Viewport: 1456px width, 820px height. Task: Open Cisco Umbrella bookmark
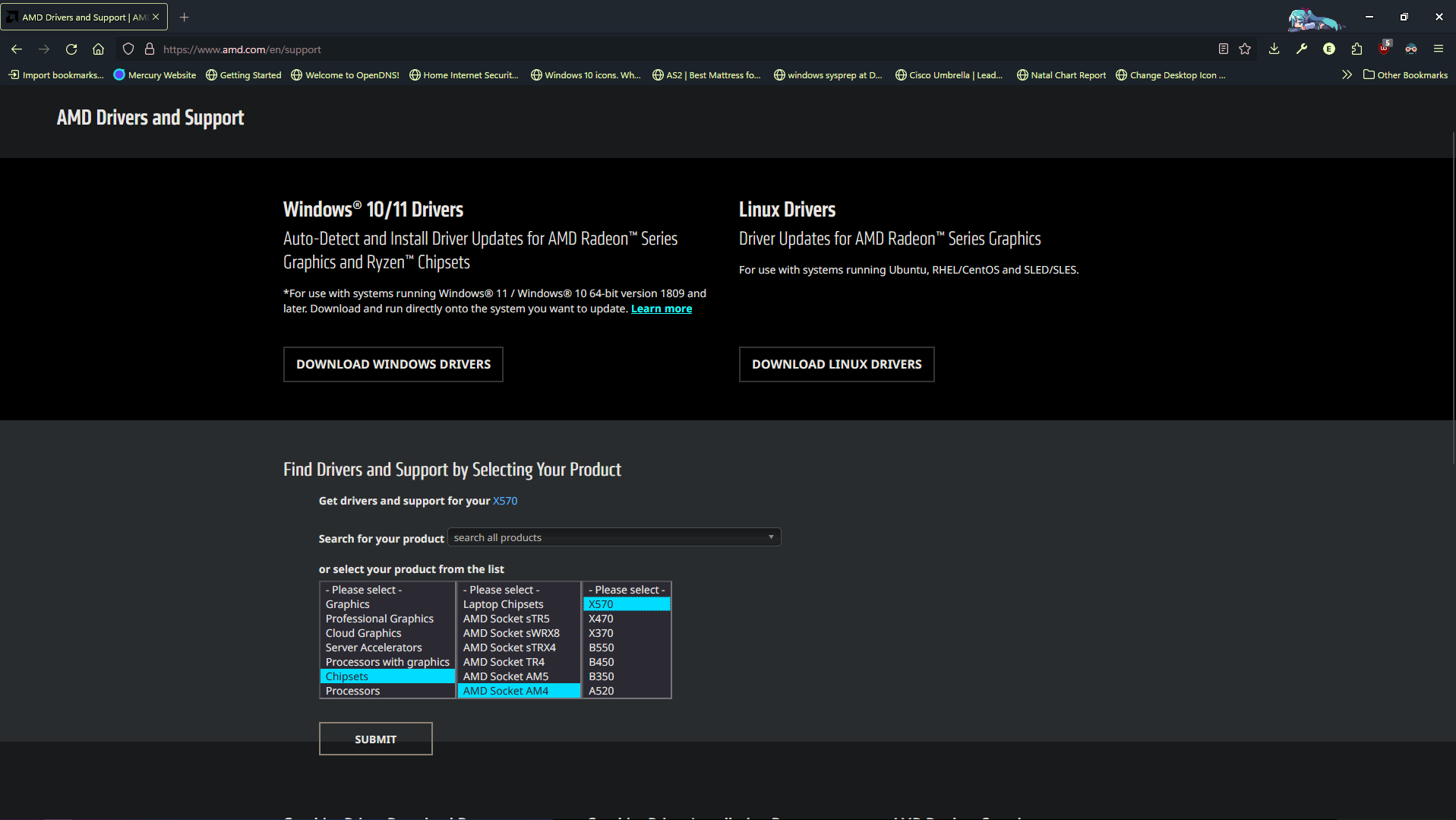point(949,74)
